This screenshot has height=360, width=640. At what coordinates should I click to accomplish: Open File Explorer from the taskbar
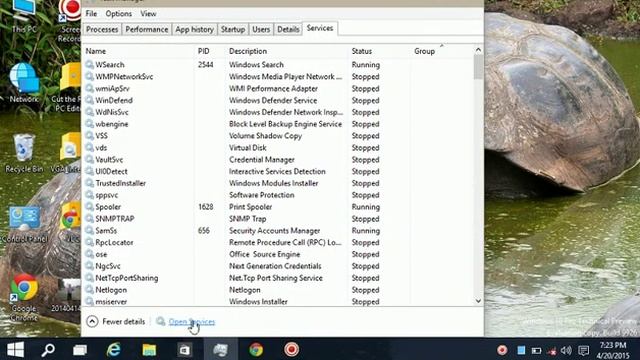(x=149, y=350)
